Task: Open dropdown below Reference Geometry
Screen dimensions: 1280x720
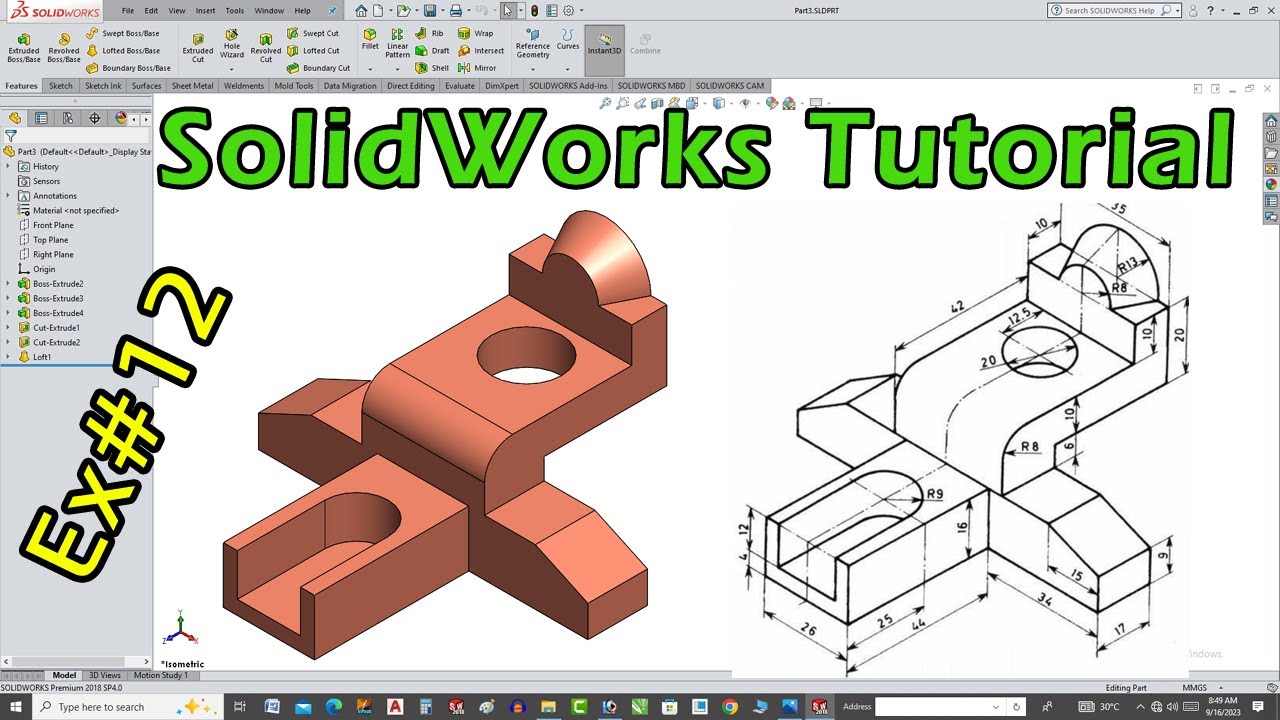Action: [x=533, y=69]
